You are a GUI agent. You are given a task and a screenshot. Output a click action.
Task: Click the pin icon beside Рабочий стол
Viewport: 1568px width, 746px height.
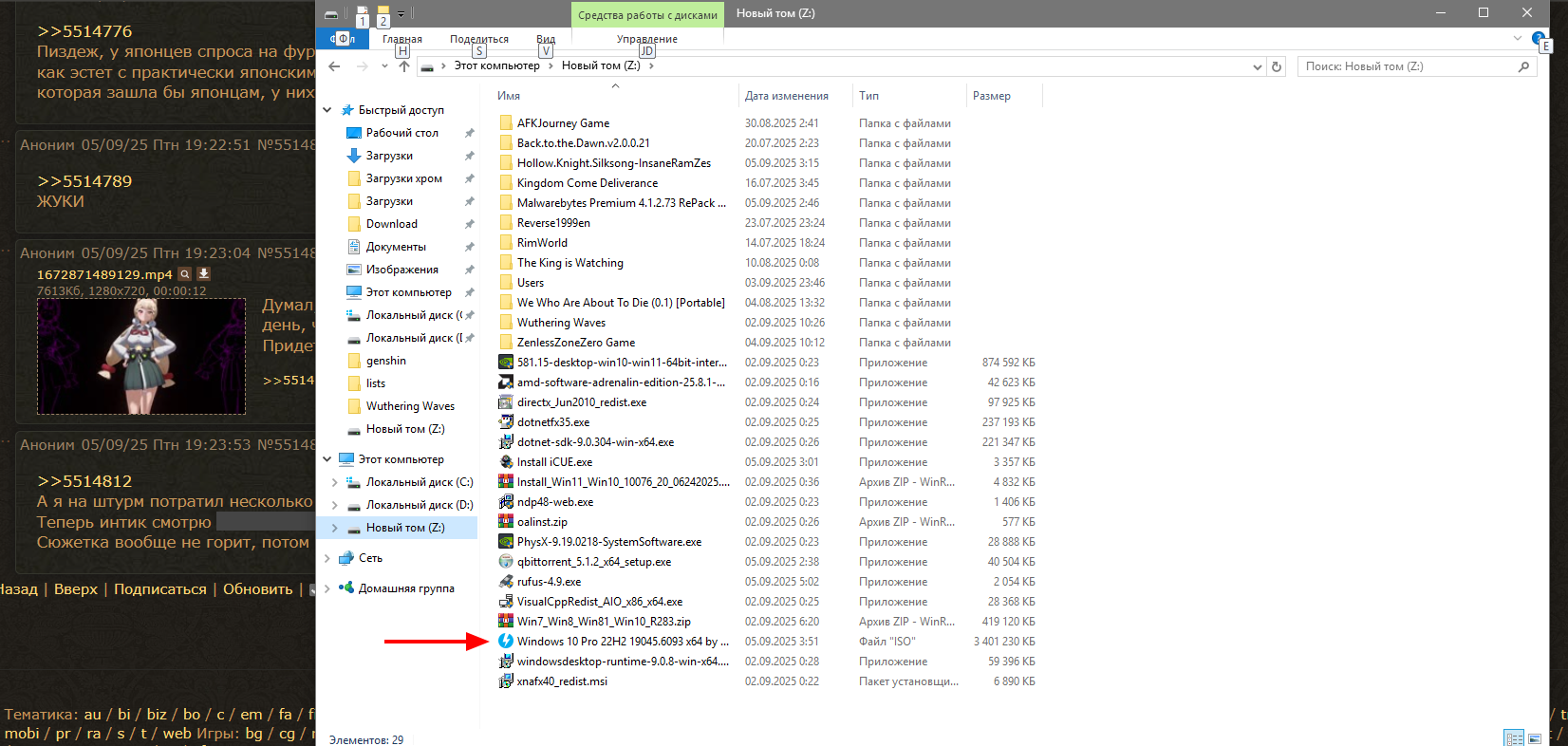pos(469,133)
